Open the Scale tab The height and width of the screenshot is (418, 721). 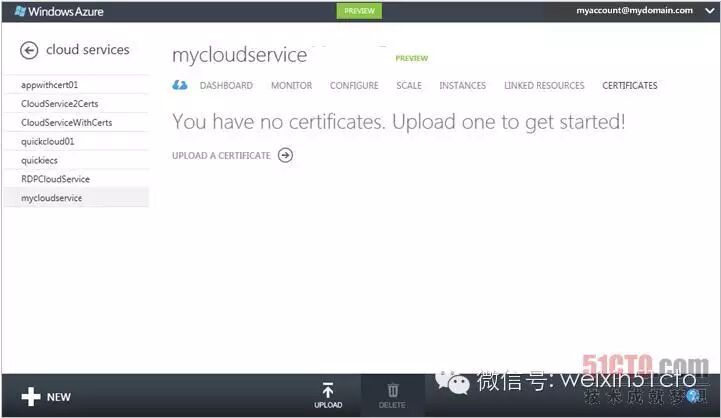click(x=409, y=86)
